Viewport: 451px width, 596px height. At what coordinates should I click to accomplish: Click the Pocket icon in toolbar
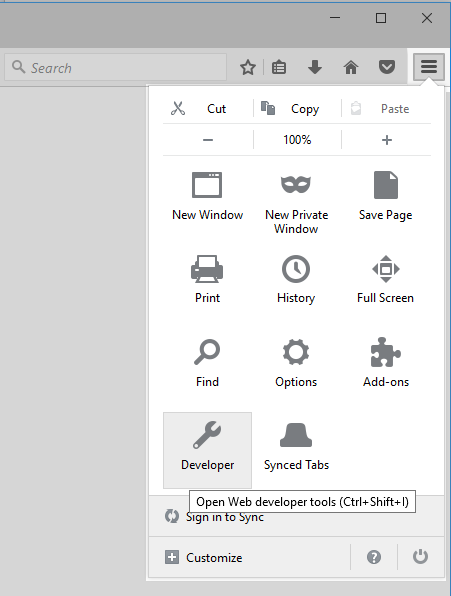387,67
